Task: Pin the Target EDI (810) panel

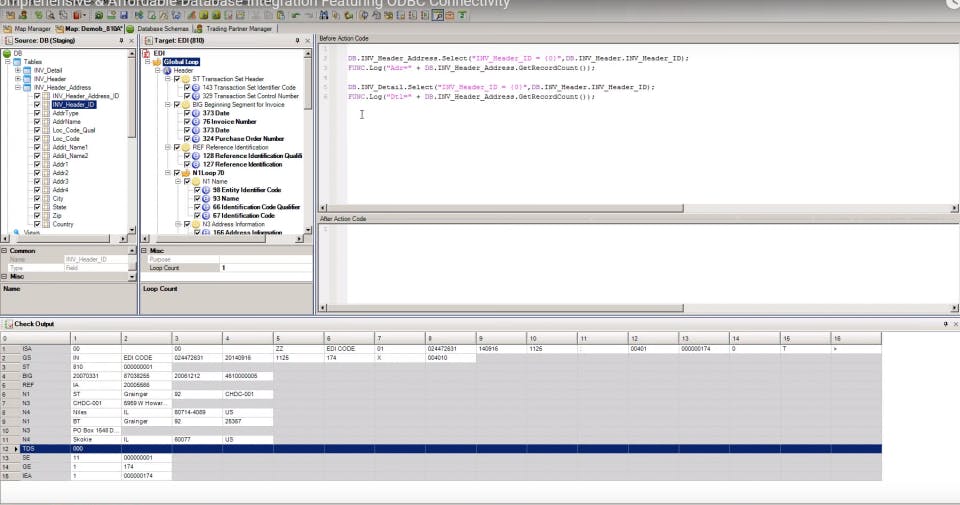Action: 299,41
